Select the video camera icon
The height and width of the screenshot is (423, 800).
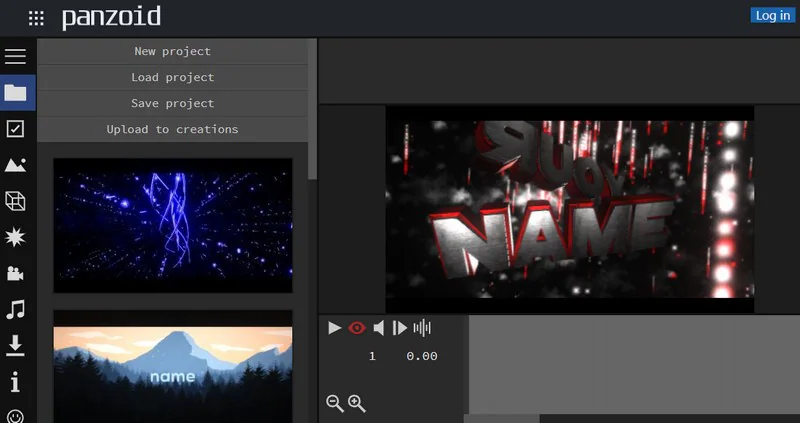click(15, 273)
